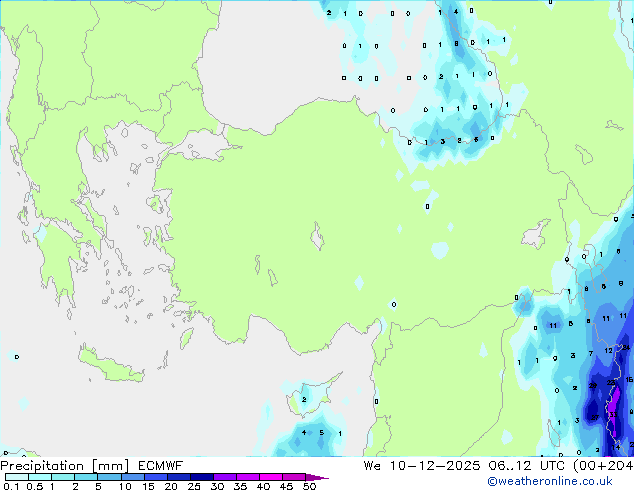Click the legend value label '0.1'

[x=11, y=486]
